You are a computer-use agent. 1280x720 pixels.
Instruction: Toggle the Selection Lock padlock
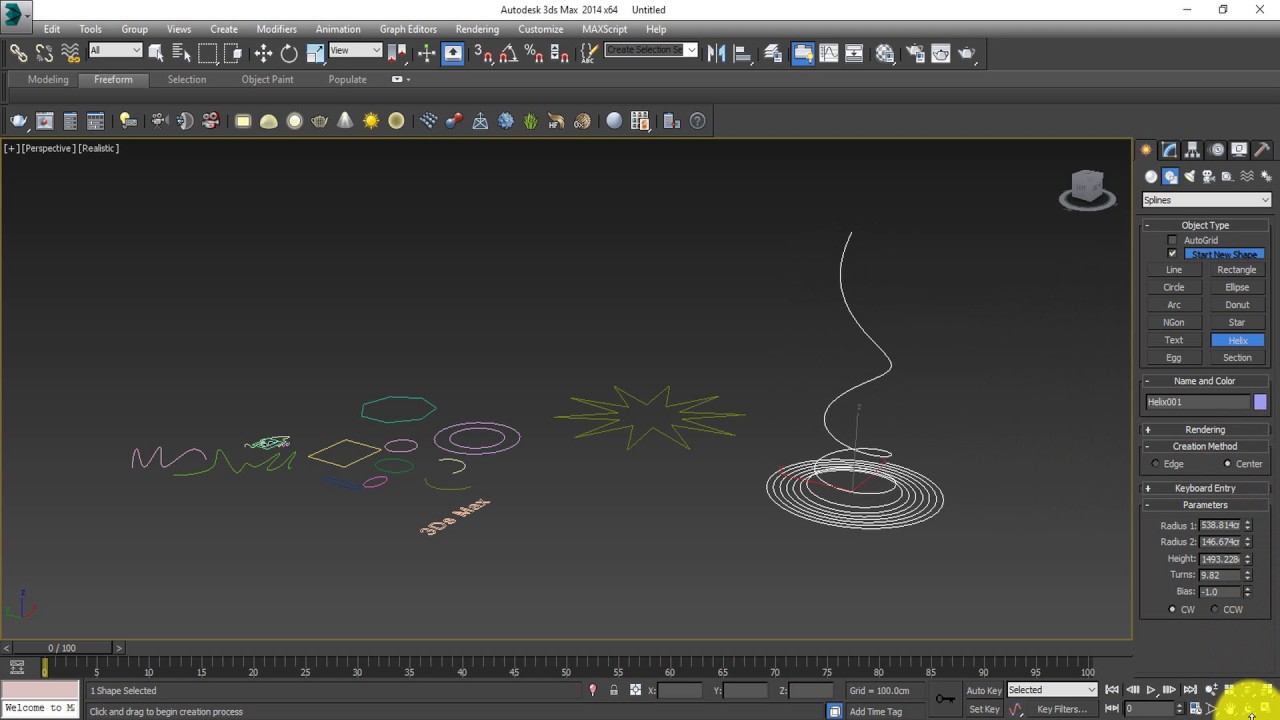tap(613, 690)
